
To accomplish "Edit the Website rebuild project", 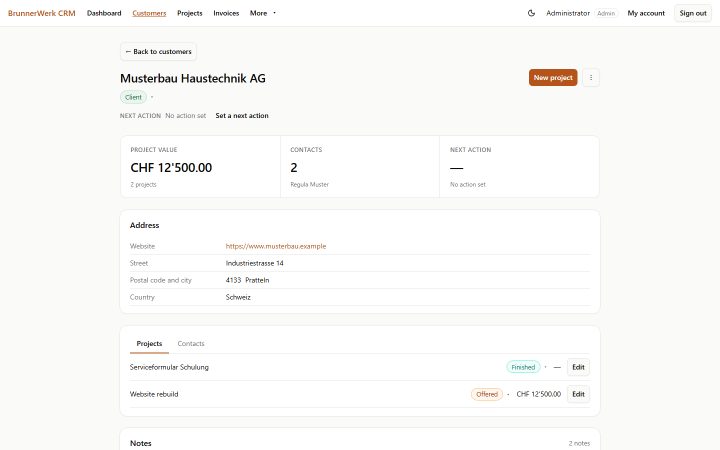I will (x=578, y=394).
